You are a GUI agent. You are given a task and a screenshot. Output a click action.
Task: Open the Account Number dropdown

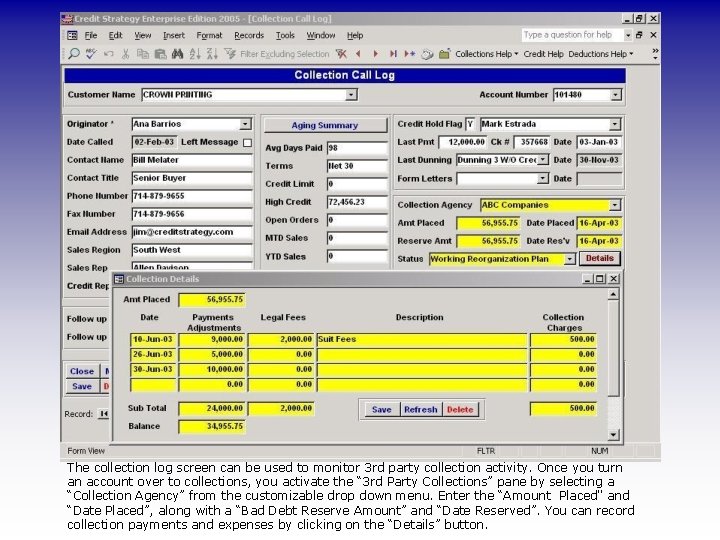(x=616, y=95)
